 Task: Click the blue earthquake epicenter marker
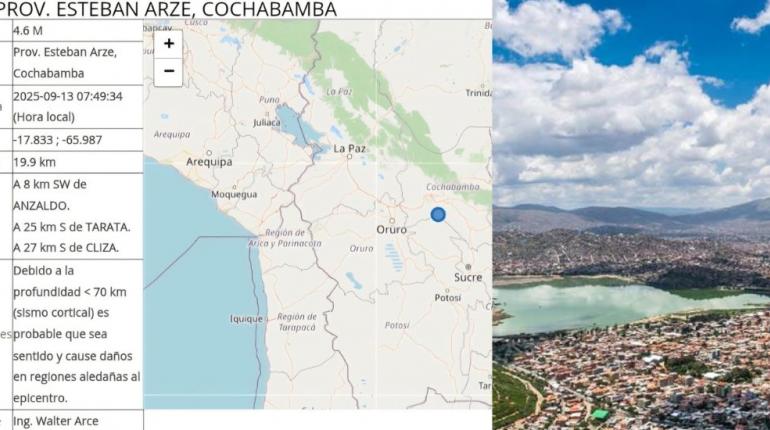coord(438,215)
